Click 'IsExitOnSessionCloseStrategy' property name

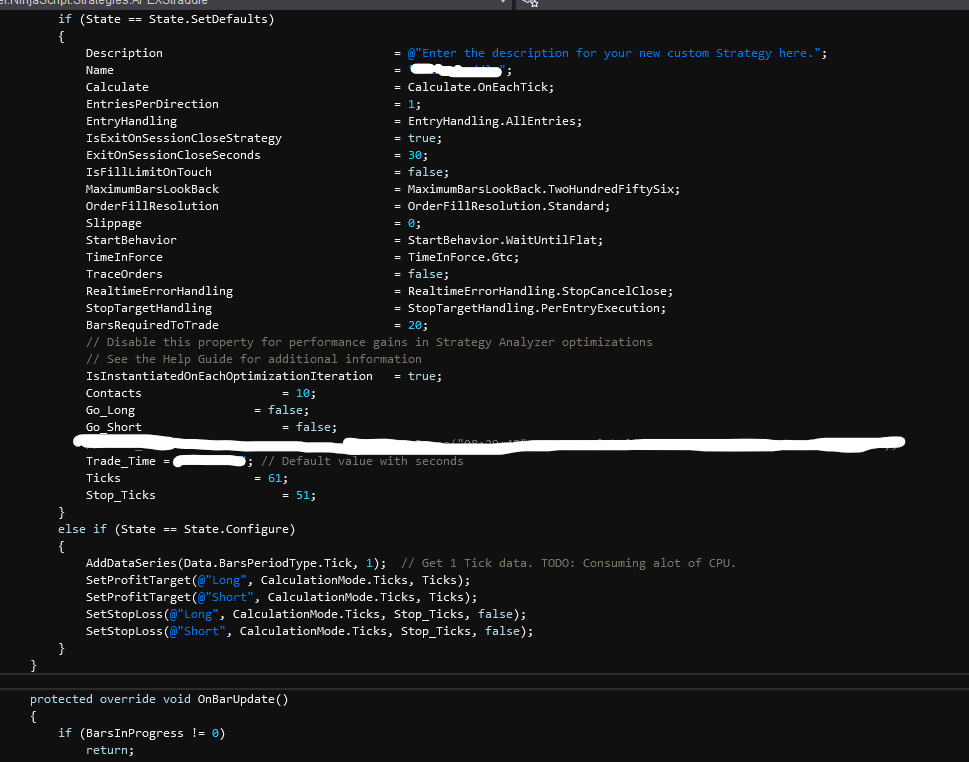184,138
